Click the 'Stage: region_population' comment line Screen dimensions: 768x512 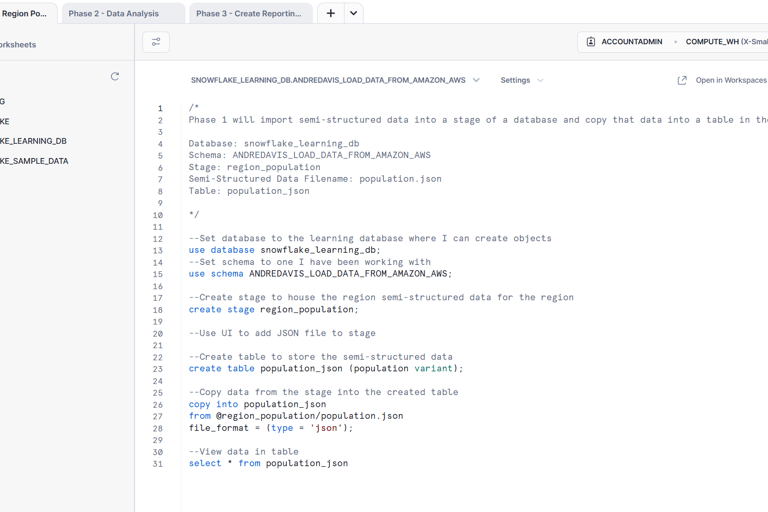point(254,167)
